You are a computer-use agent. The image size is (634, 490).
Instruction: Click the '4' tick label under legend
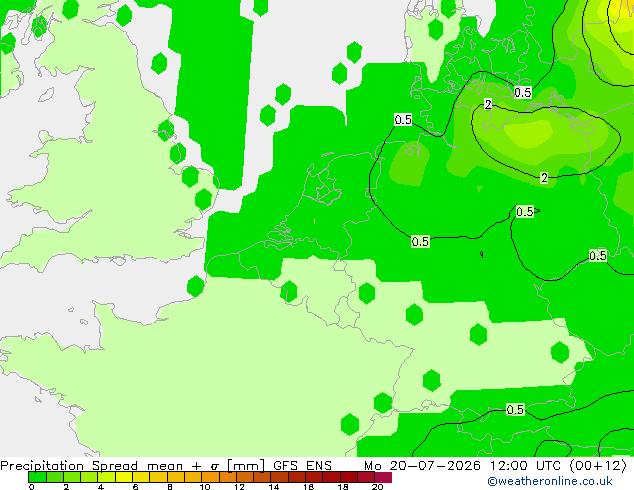click(101, 487)
